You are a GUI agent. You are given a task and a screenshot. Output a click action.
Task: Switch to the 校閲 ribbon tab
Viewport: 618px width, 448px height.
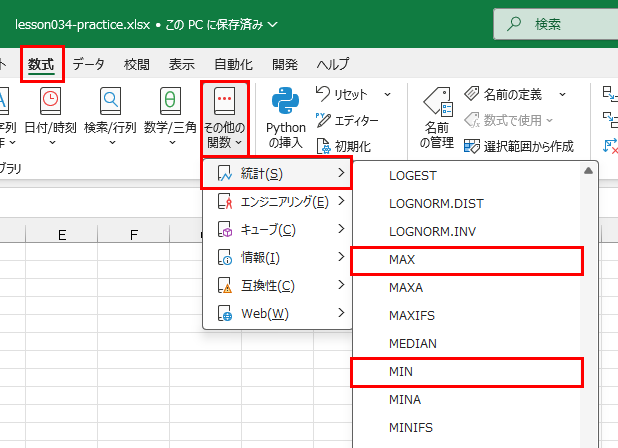[x=136, y=64]
